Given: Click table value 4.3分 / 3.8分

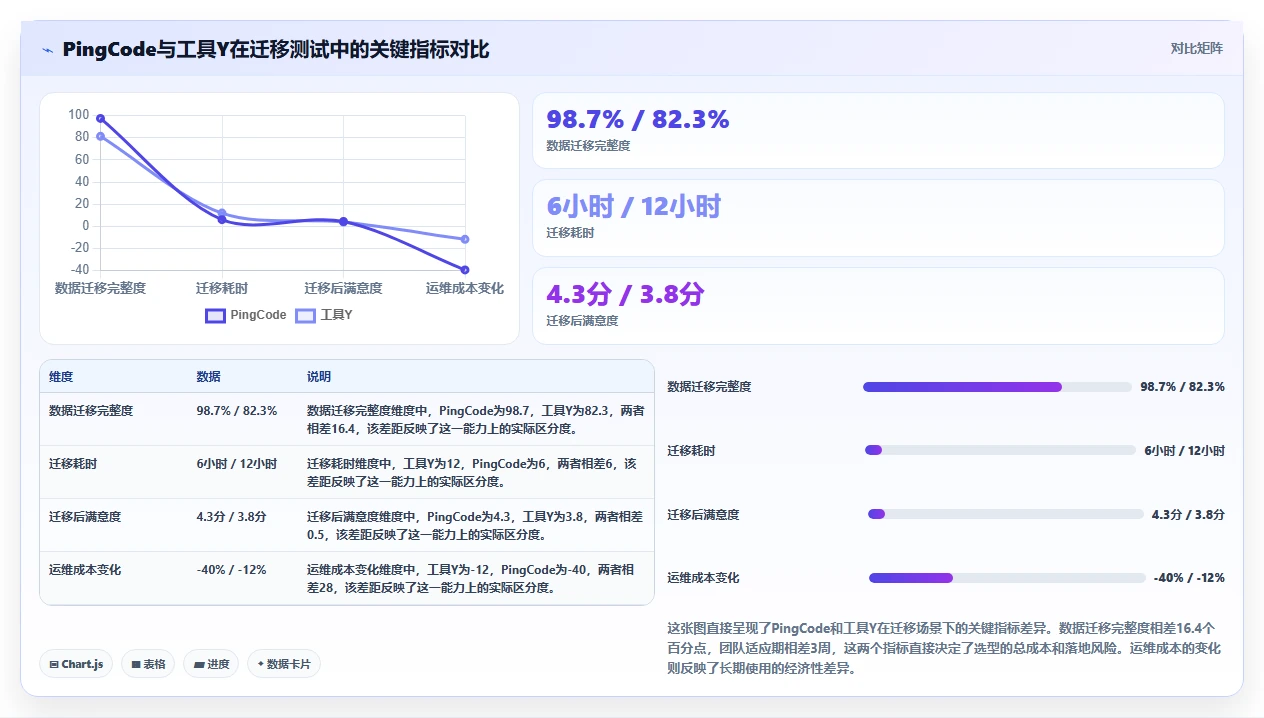Looking at the screenshot, I should coord(231,517).
